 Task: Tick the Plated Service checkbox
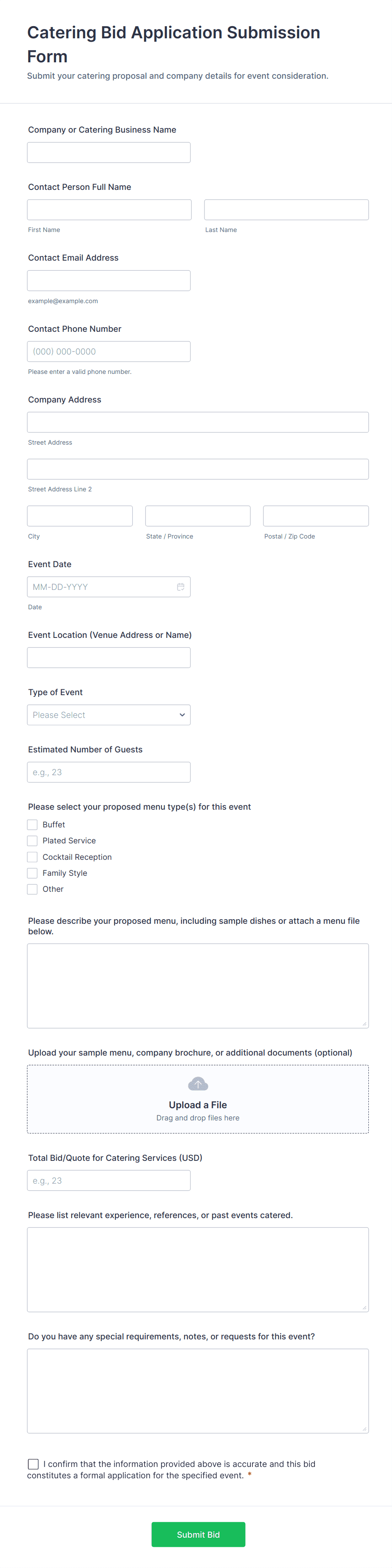32,840
